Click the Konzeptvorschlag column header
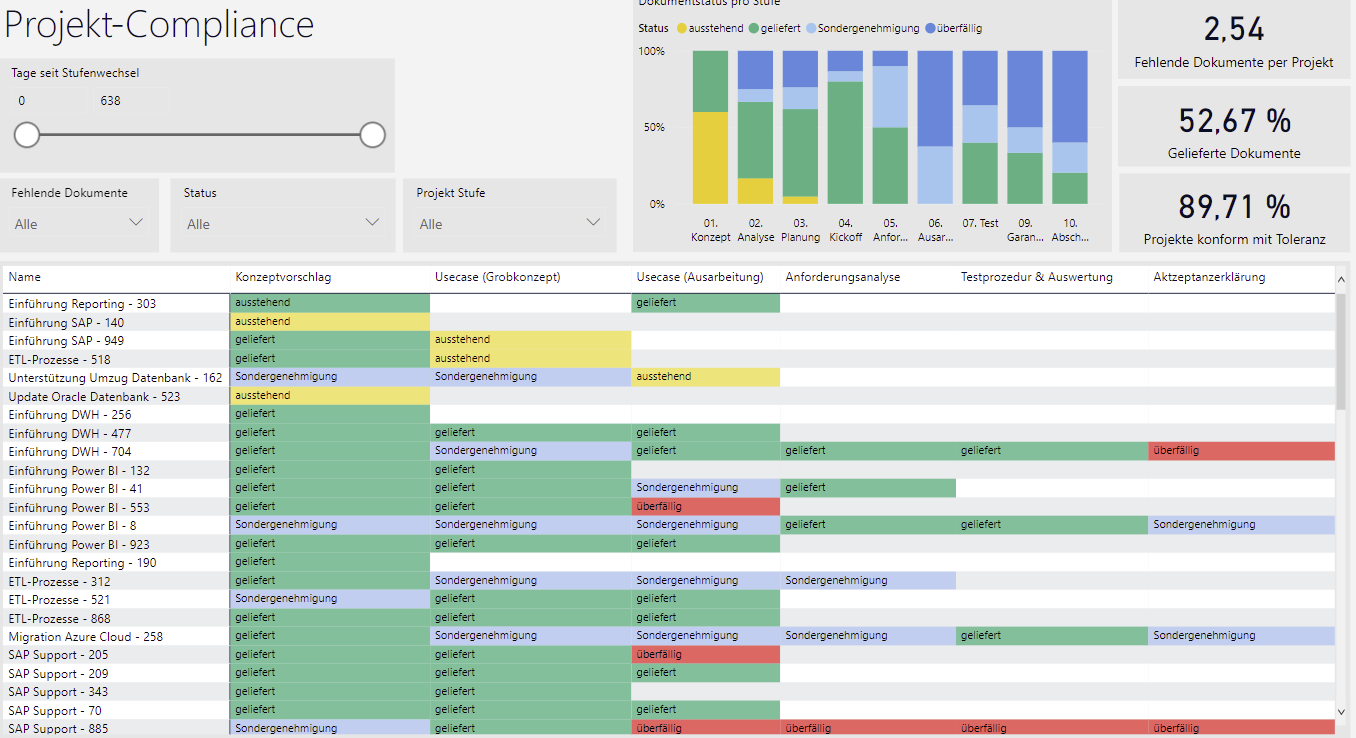 (283, 277)
